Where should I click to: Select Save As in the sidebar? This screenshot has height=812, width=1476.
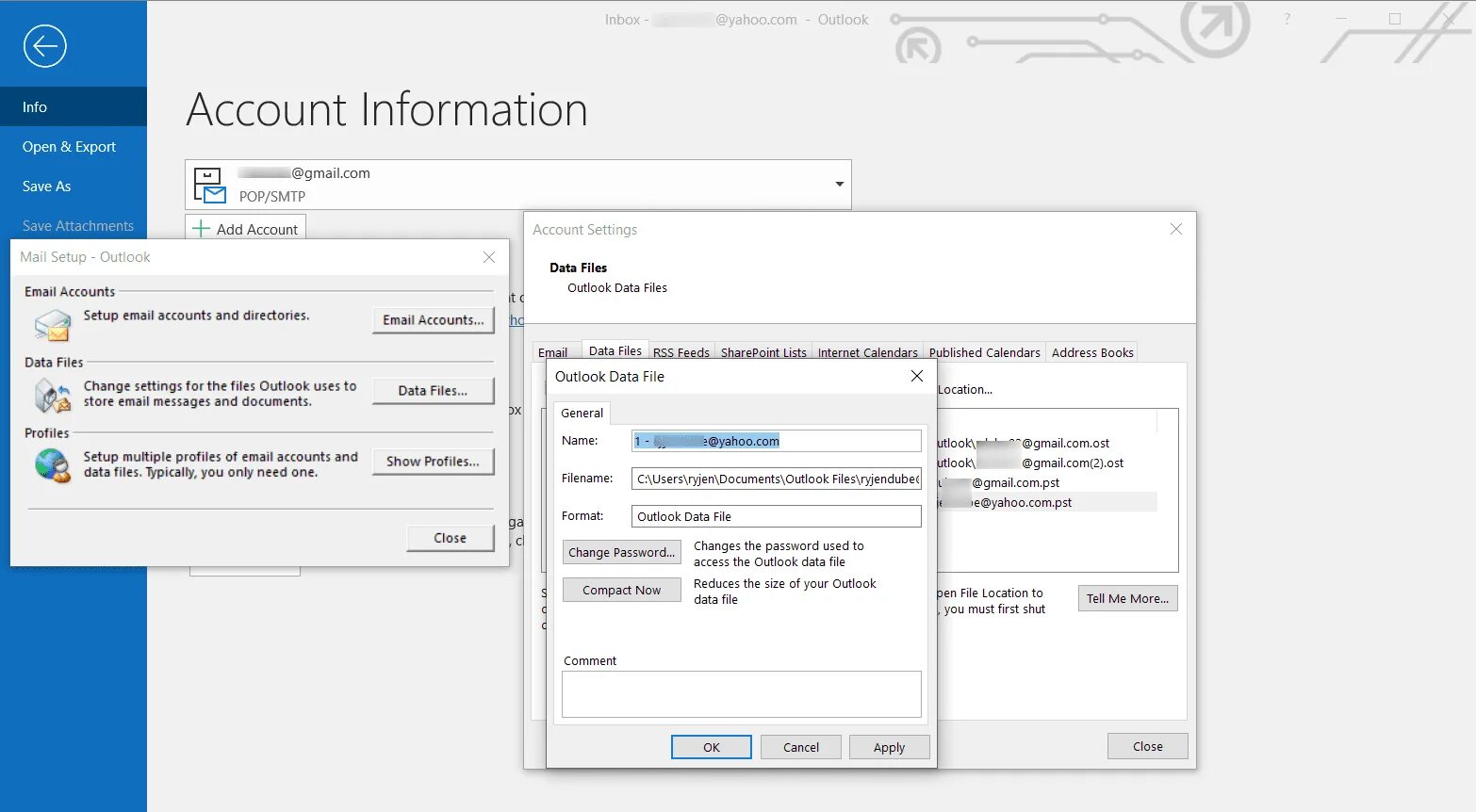point(74,186)
